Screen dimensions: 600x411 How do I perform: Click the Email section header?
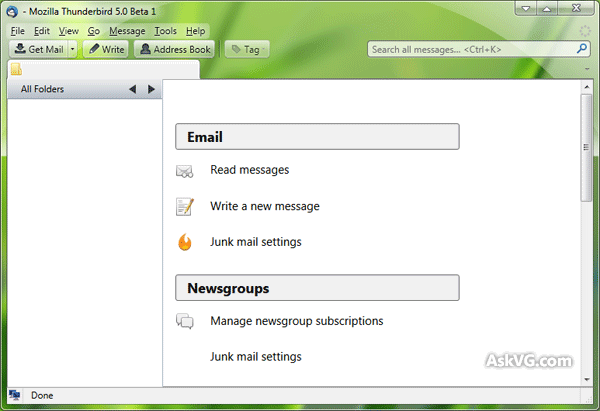coord(317,137)
